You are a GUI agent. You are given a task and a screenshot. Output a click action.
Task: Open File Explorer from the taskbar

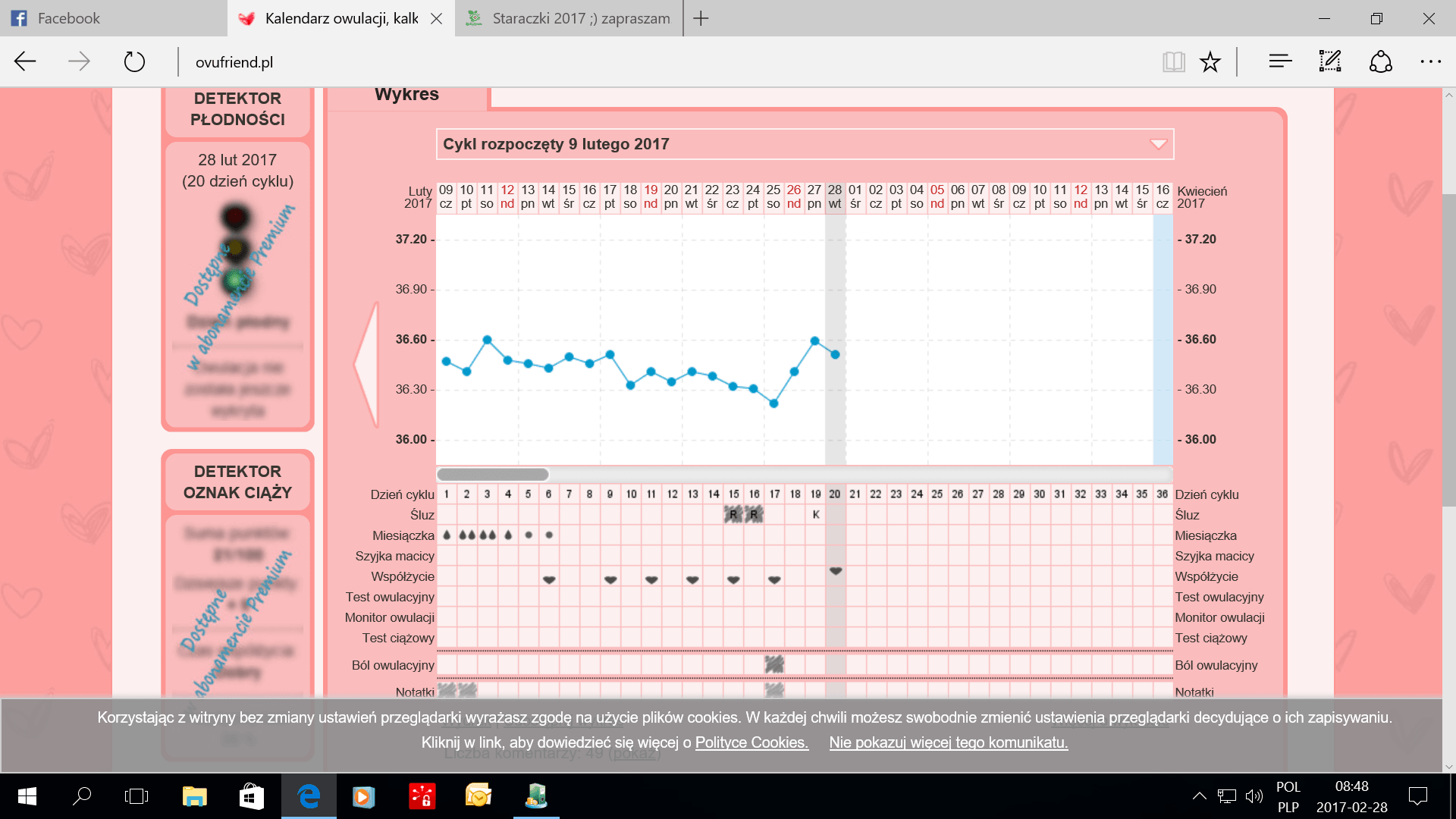[195, 796]
